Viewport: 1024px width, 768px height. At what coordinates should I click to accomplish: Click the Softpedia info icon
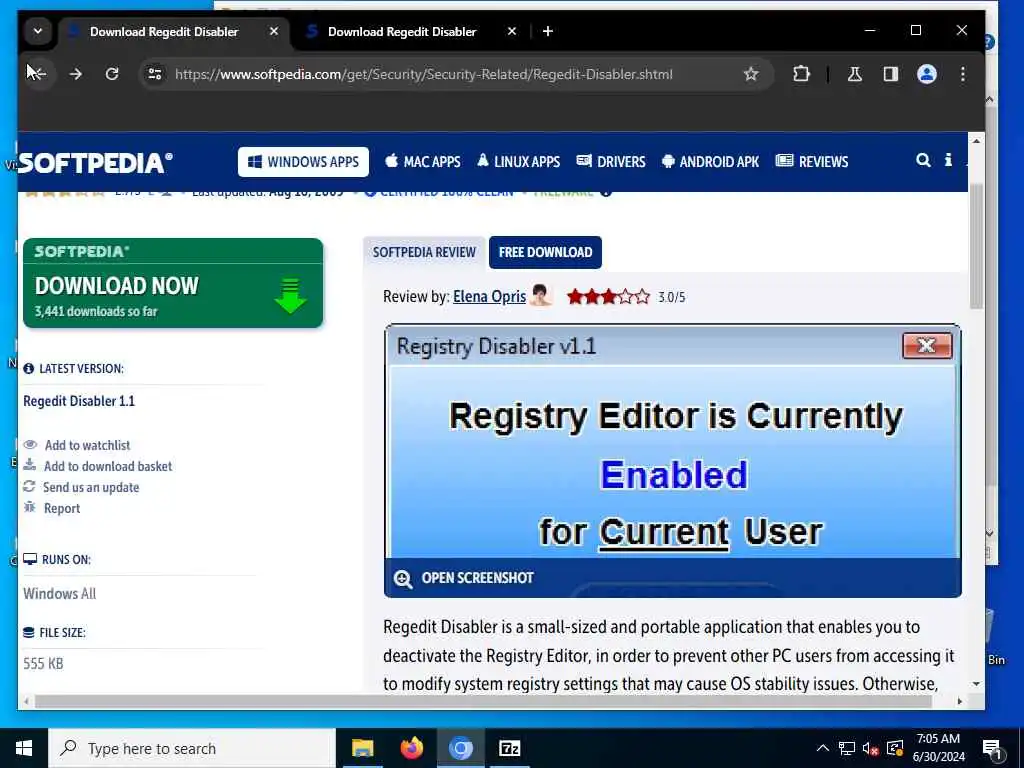pos(948,160)
